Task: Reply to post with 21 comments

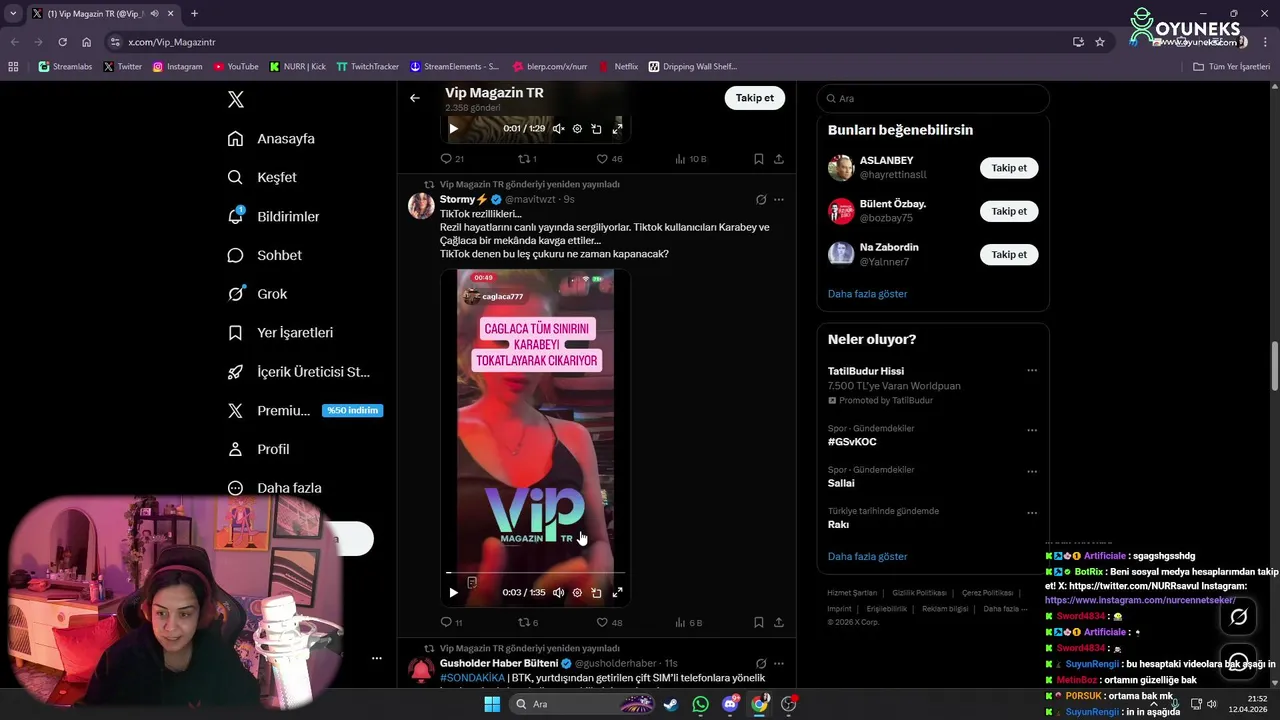Action: 452,159
